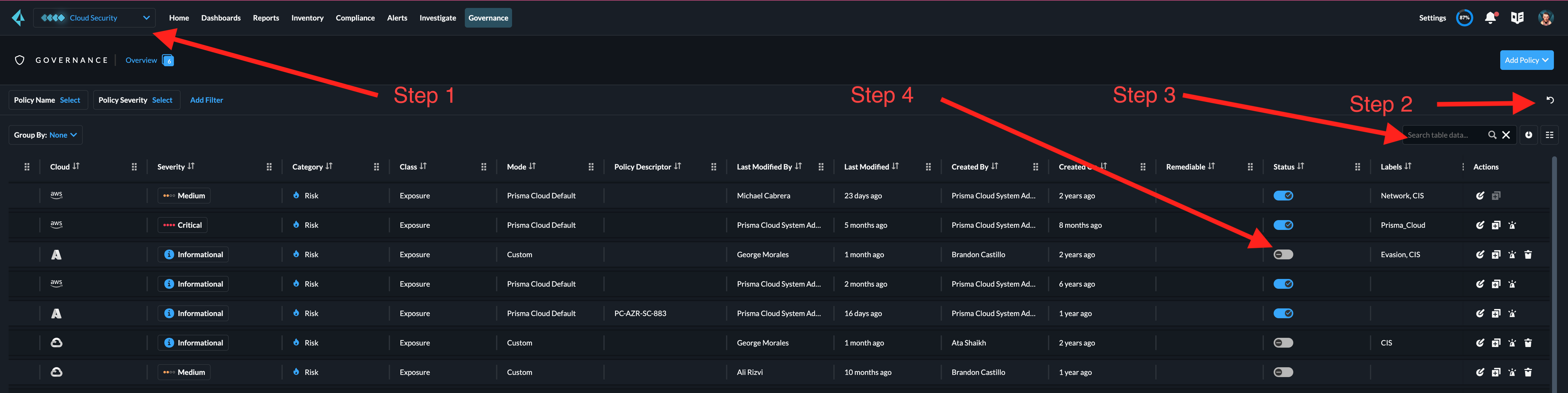1568x393 pixels.
Task: Click edit icon for Evasion, CIS policy
Action: click(x=1480, y=255)
